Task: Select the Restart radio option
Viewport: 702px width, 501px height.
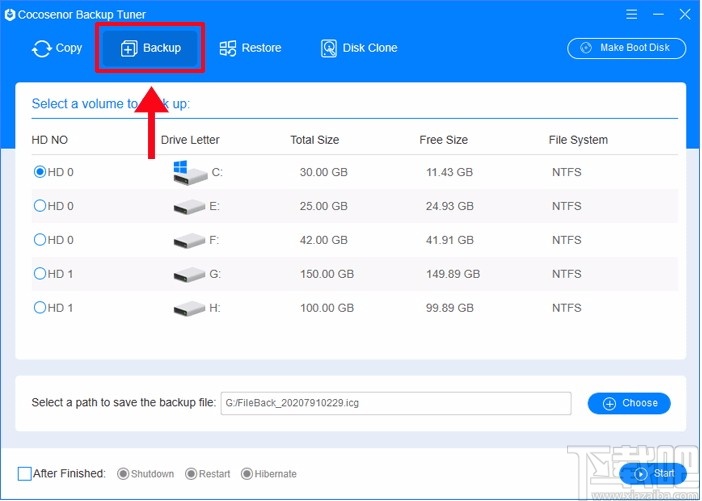Action: click(191, 474)
